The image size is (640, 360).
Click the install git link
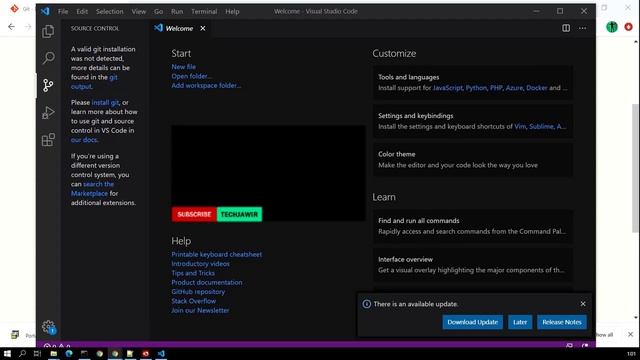(105, 102)
